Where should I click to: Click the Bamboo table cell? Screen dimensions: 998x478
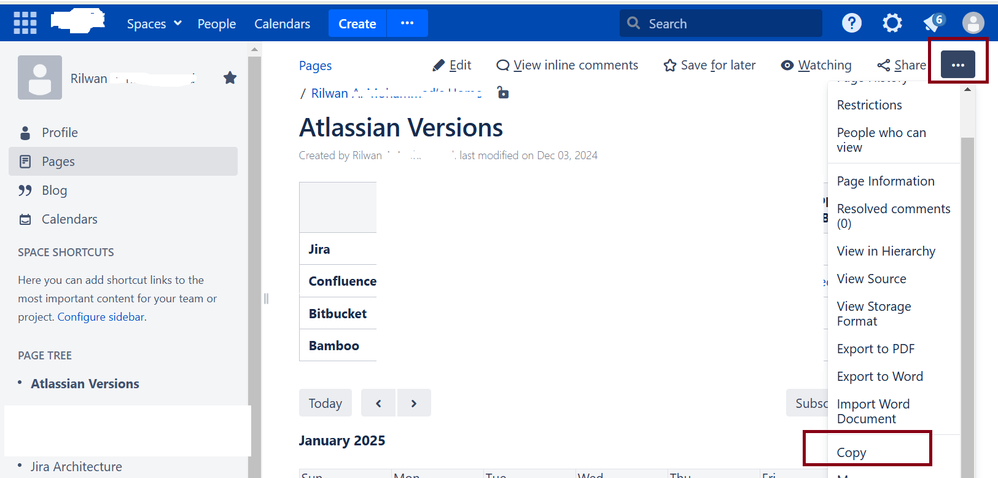click(338, 346)
